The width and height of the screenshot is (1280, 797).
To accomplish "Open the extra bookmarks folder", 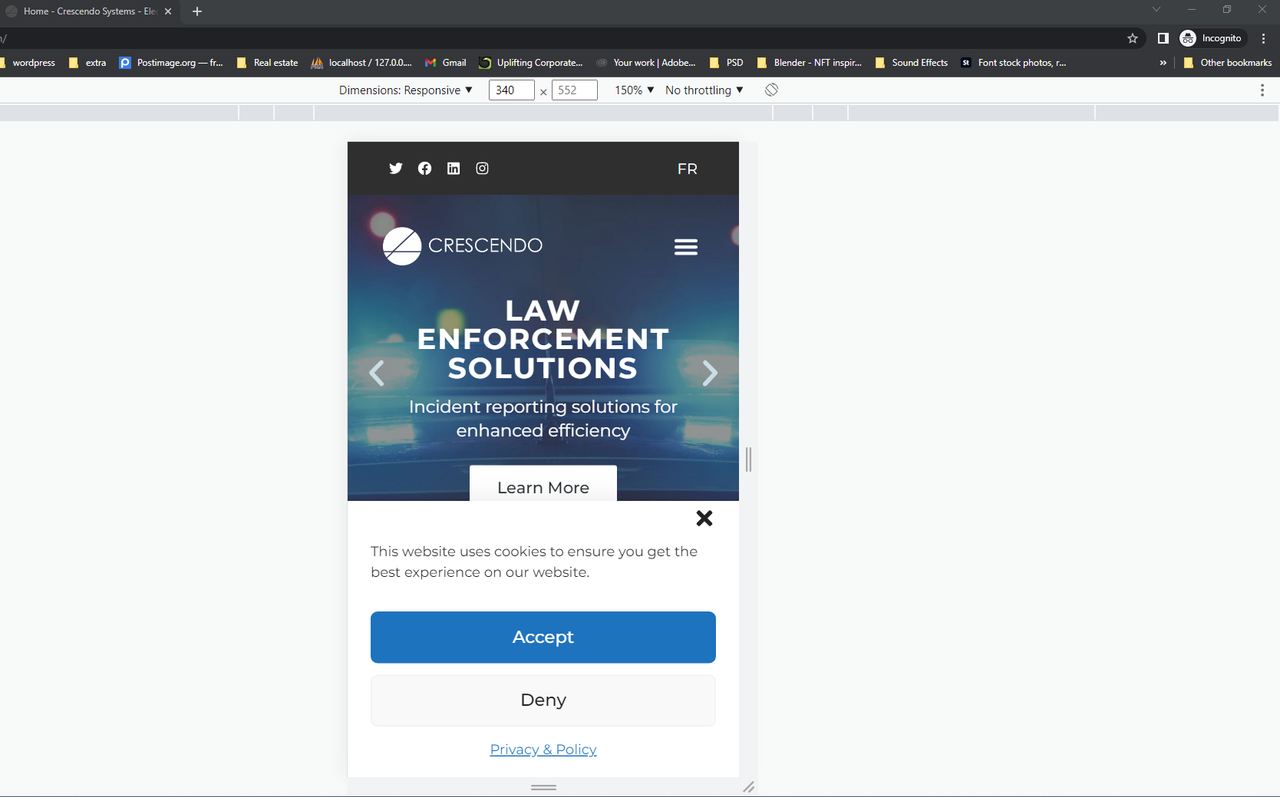I will [87, 62].
